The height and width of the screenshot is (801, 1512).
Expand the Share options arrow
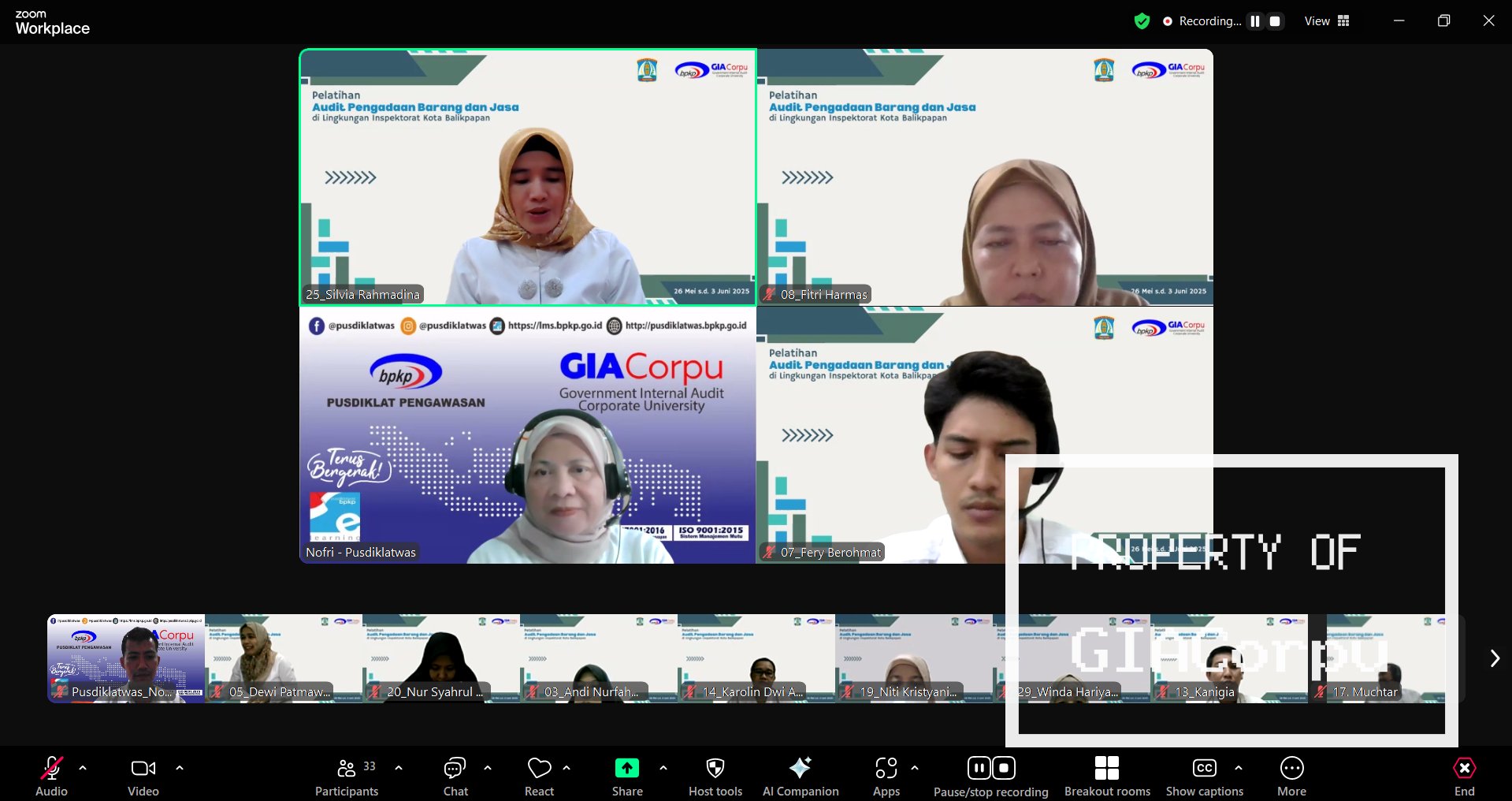tap(663, 767)
